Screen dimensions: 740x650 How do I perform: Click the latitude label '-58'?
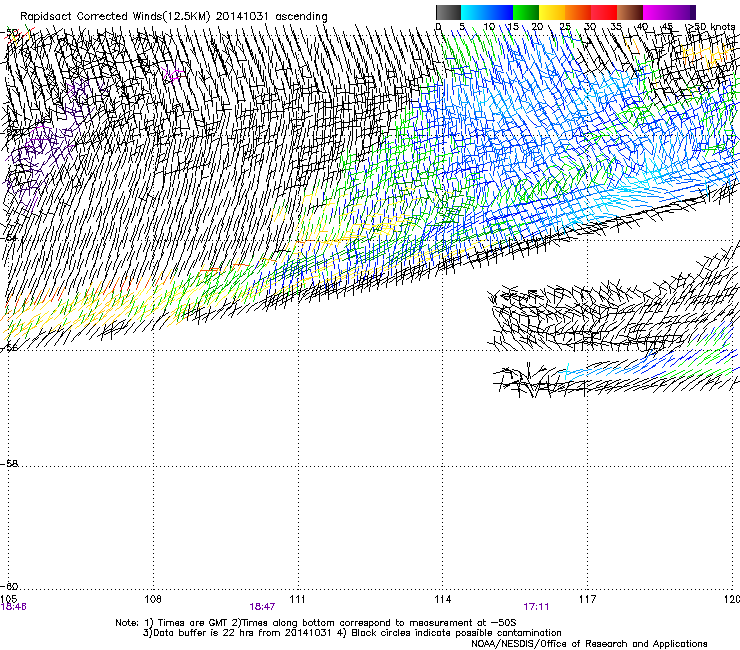click(9, 464)
